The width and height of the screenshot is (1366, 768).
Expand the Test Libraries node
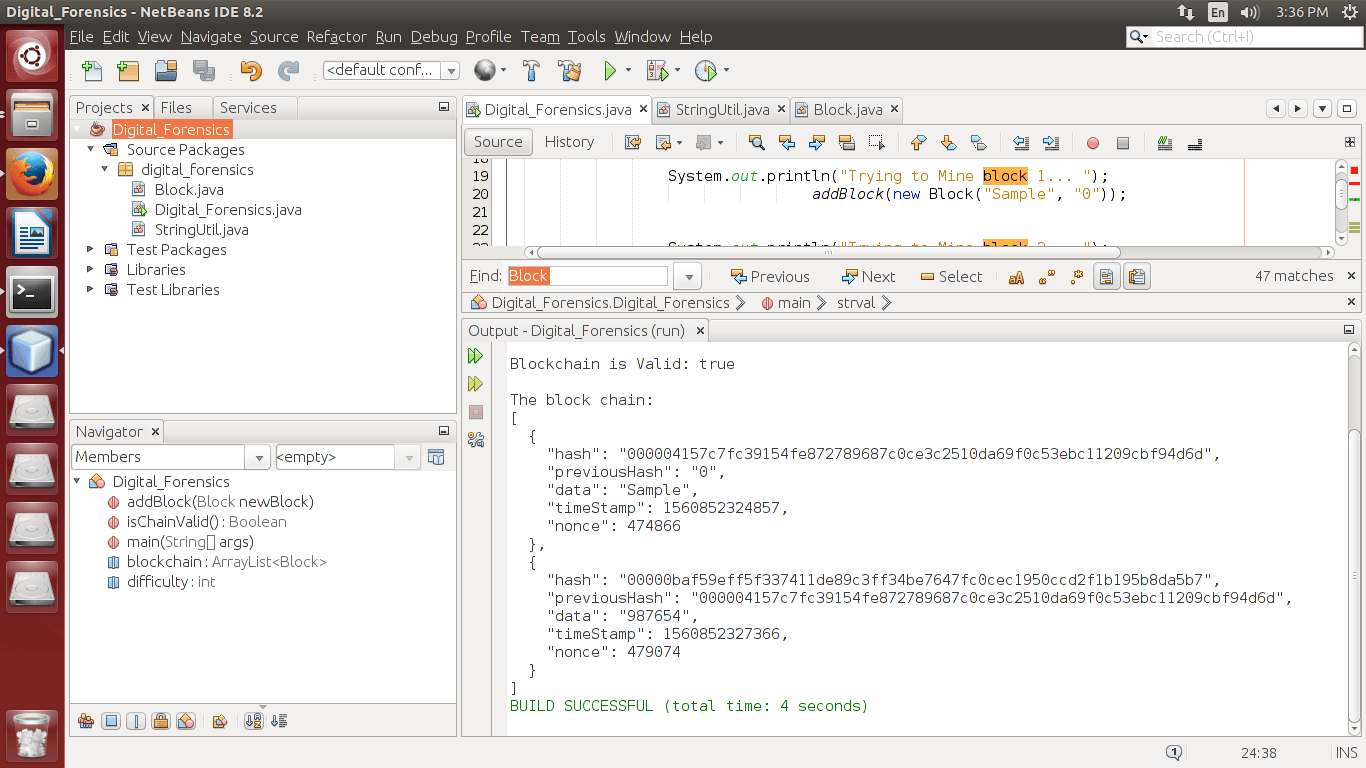(x=91, y=289)
